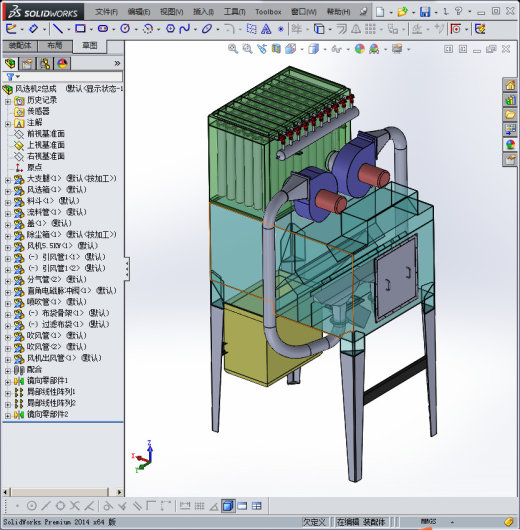Activate the Smart Dimension tool
The image size is (520, 530).
coord(33,29)
